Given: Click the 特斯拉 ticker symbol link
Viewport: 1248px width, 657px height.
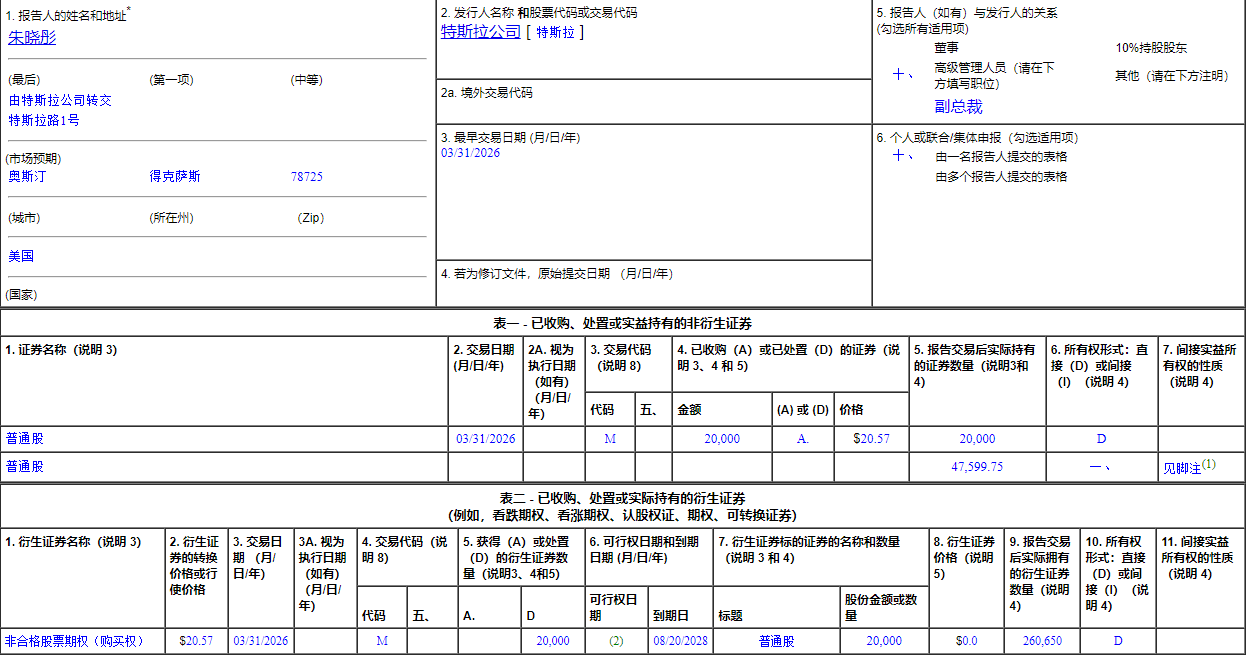Looking at the screenshot, I should tap(555, 32).
